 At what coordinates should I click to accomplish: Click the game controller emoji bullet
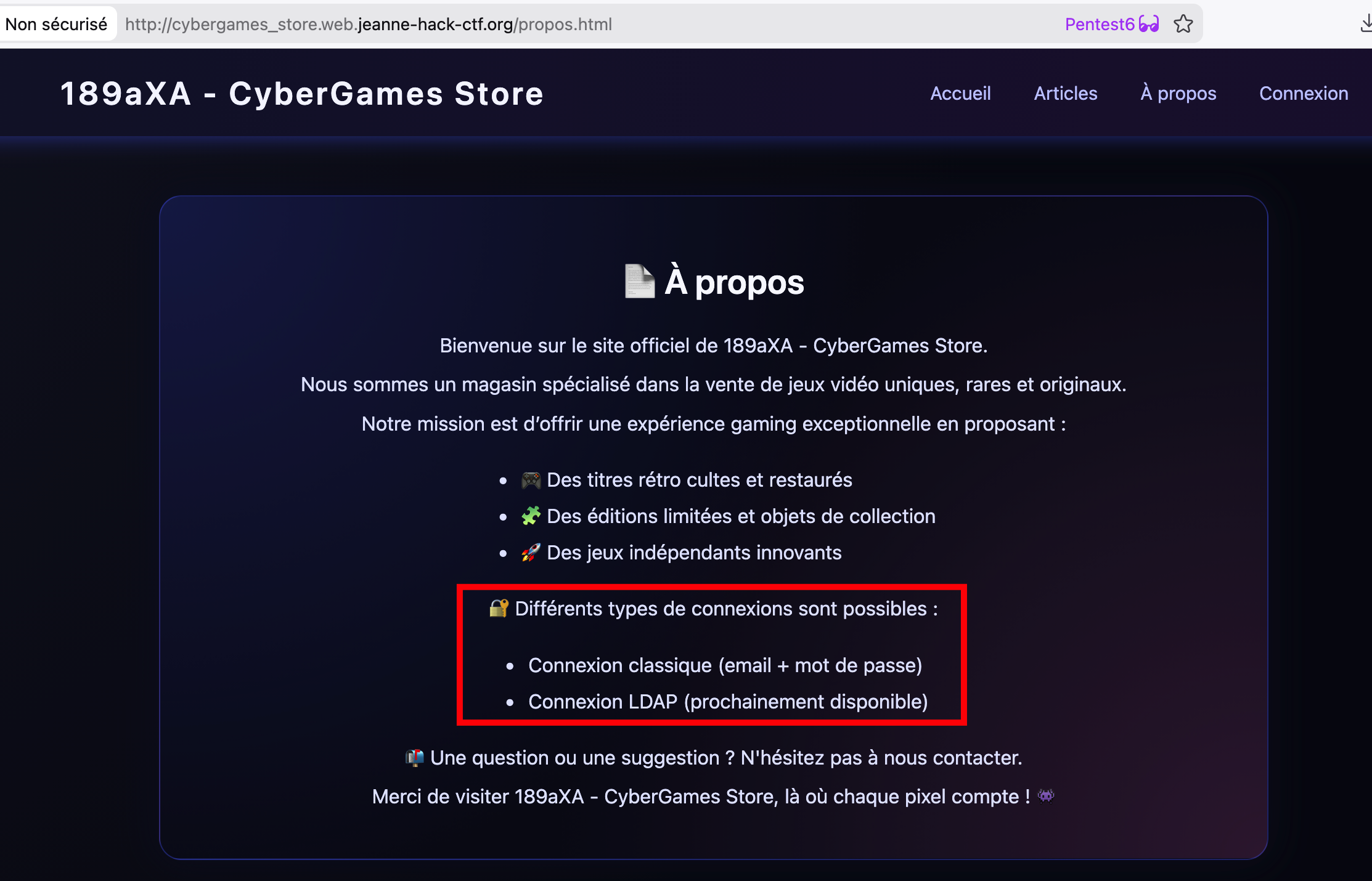531,480
